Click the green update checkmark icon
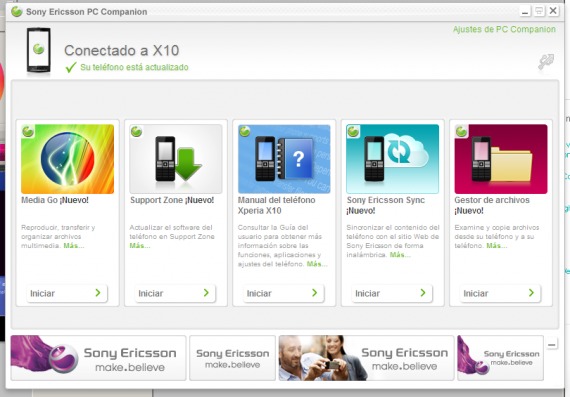This screenshot has width=570, height=397. 71,67
